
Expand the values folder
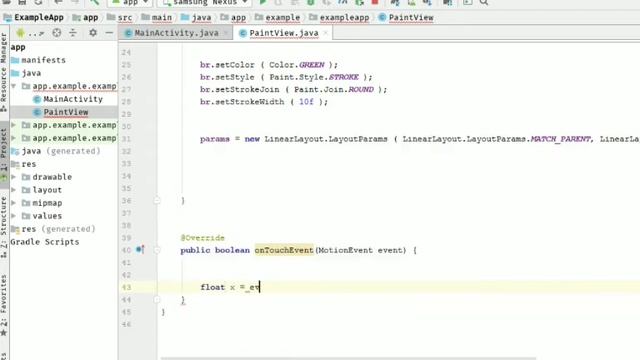(14, 216)
